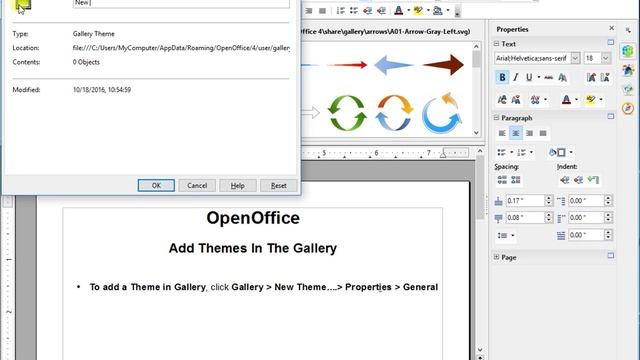The height and width of the screenshot is (360, 640).
Task: Click Superscript icon in sidebar Text section
Action: (502, 99)
